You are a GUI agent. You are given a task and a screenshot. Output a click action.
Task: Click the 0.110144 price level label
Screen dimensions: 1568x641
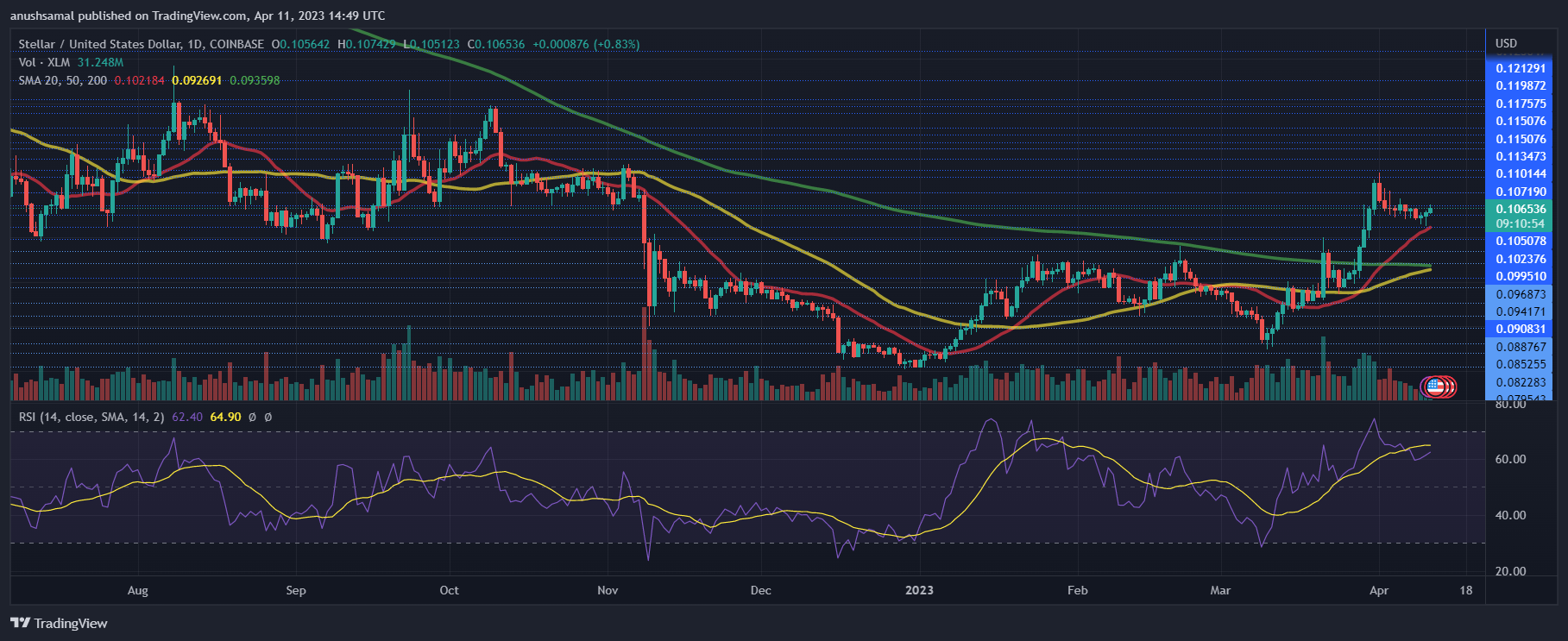[x=1521, y=173]
